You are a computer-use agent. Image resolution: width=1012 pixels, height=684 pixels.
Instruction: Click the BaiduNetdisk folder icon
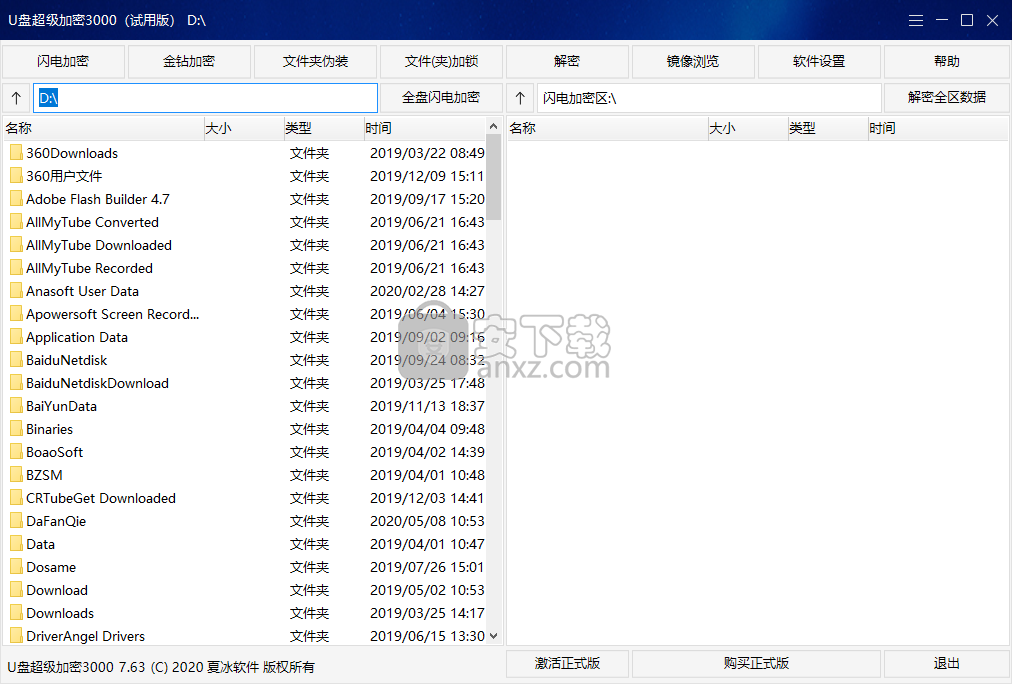click(16, 359)
